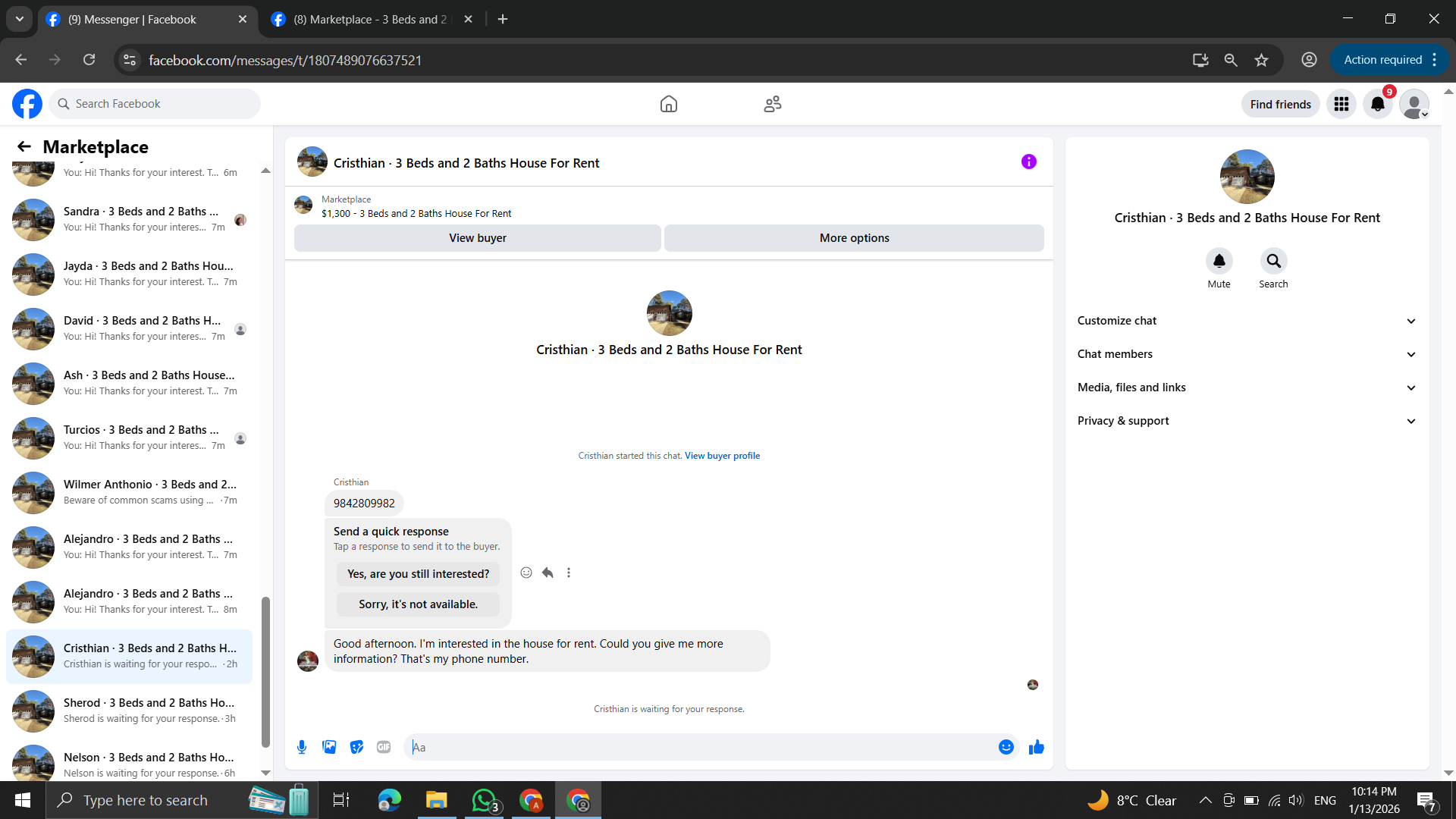Open the sticker picker icon

coord(356,747)
